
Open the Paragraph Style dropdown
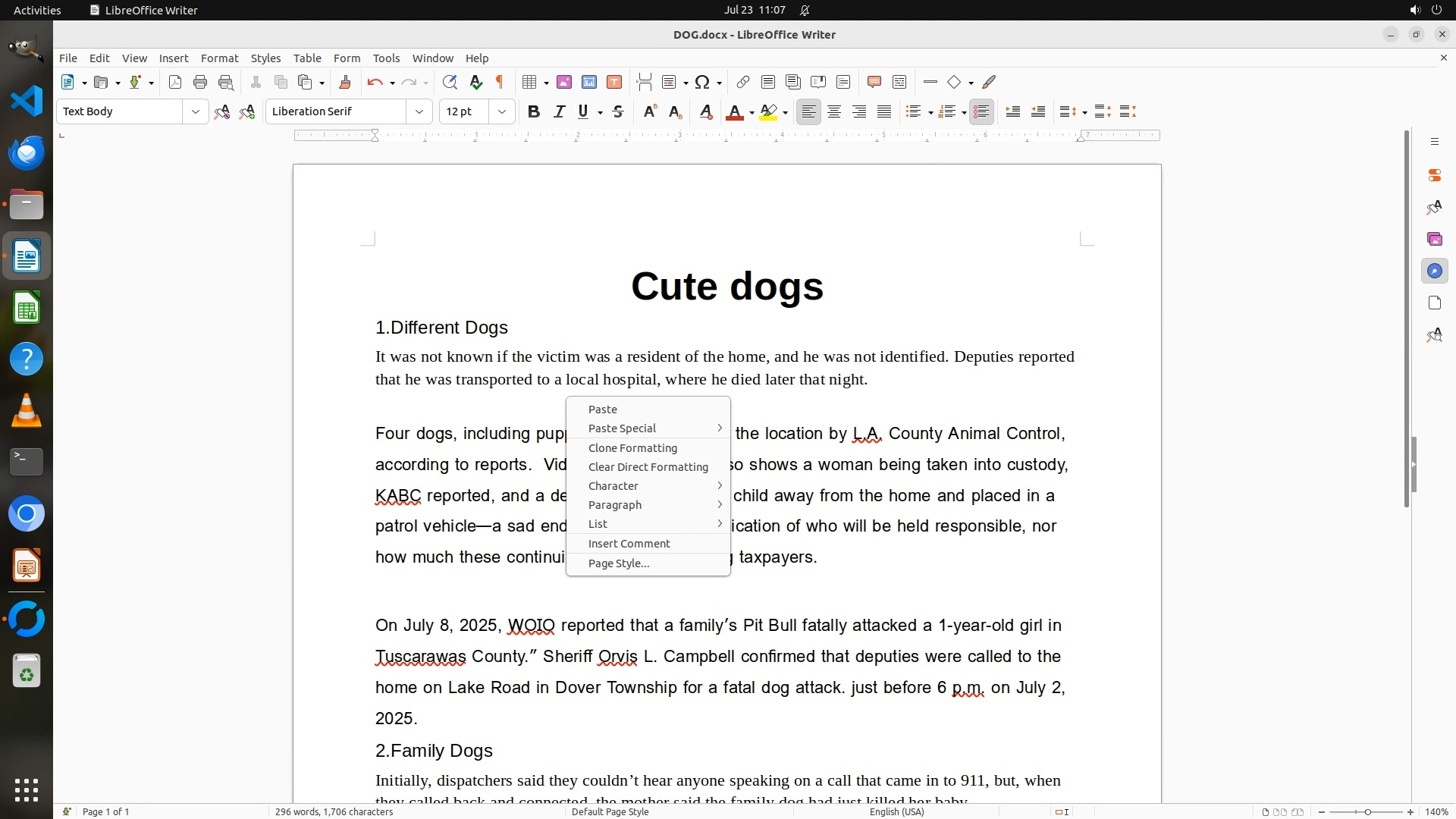coord(195,111)
